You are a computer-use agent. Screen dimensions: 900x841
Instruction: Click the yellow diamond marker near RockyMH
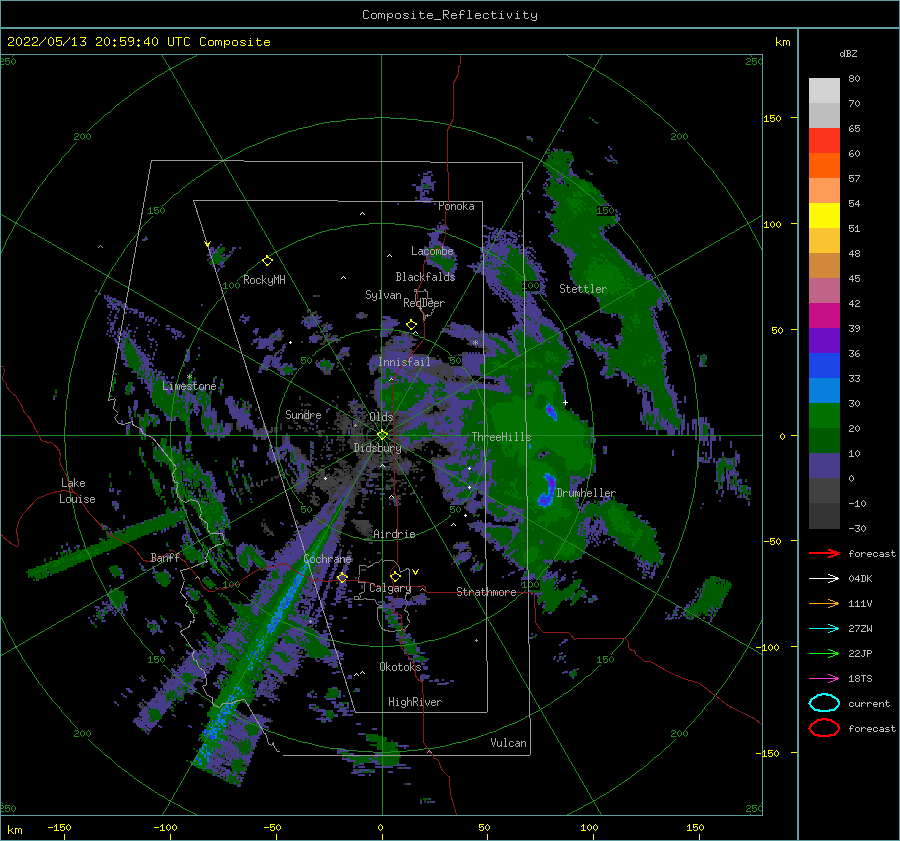click(267, 261)
